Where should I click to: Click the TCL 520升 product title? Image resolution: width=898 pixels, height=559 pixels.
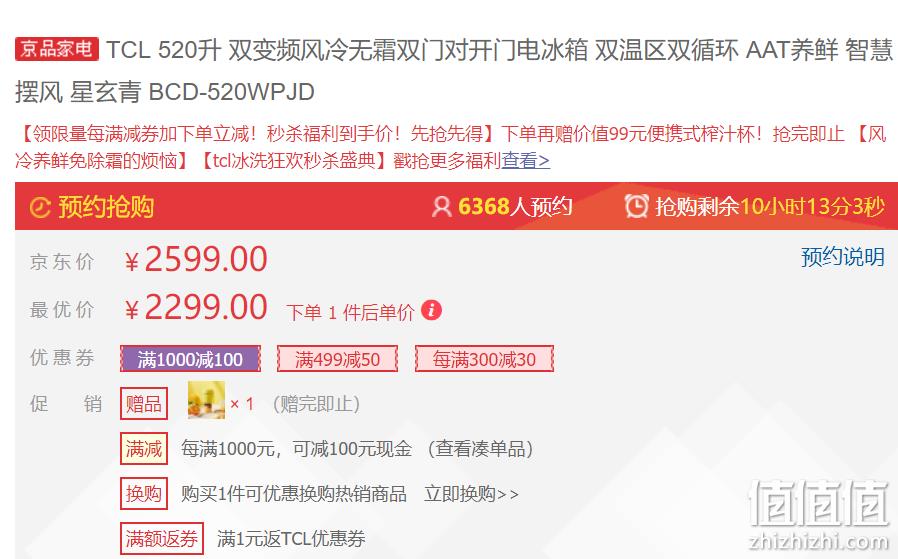pos(454,70)
